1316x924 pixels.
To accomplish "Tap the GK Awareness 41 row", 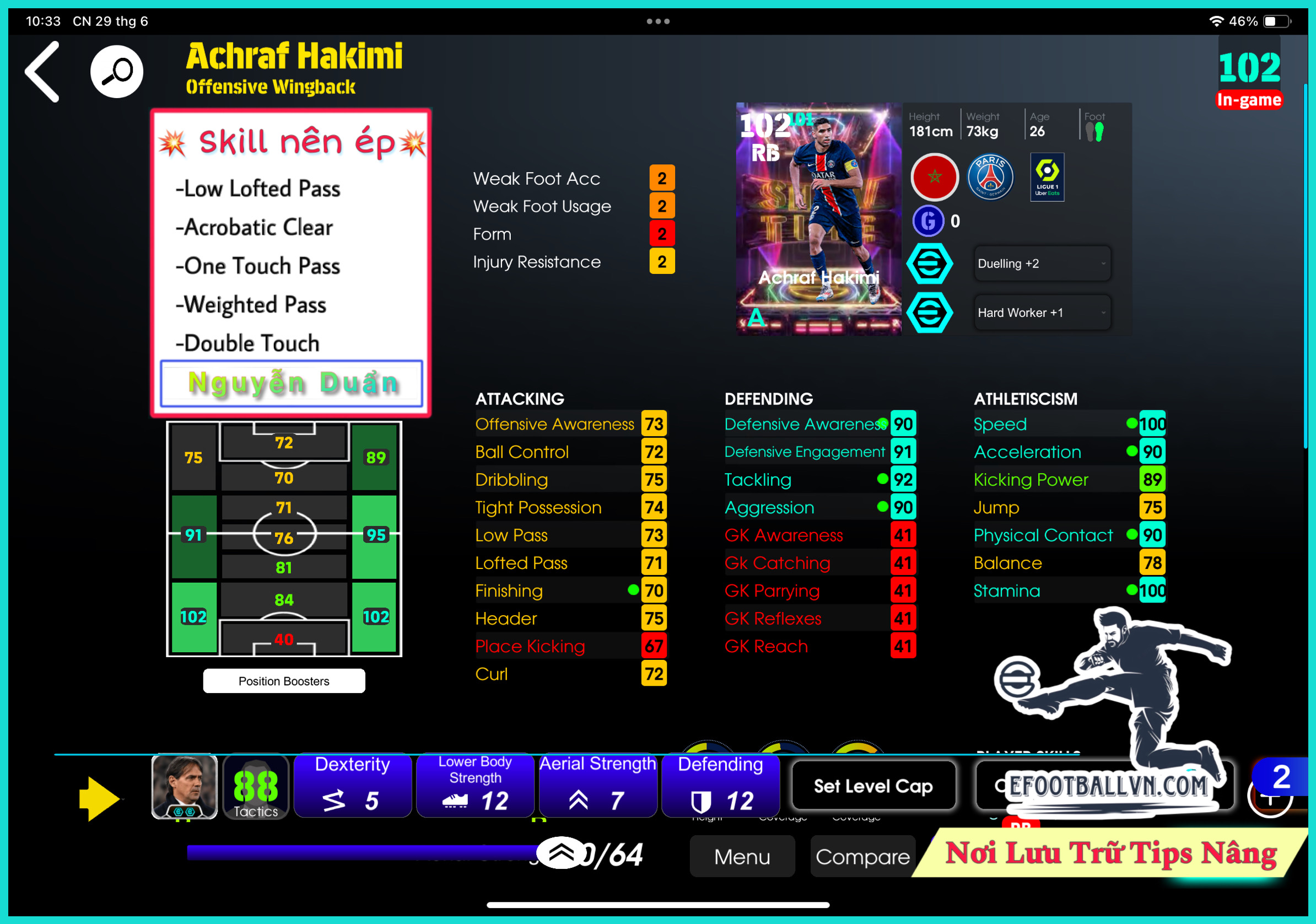I will [820, 535].
